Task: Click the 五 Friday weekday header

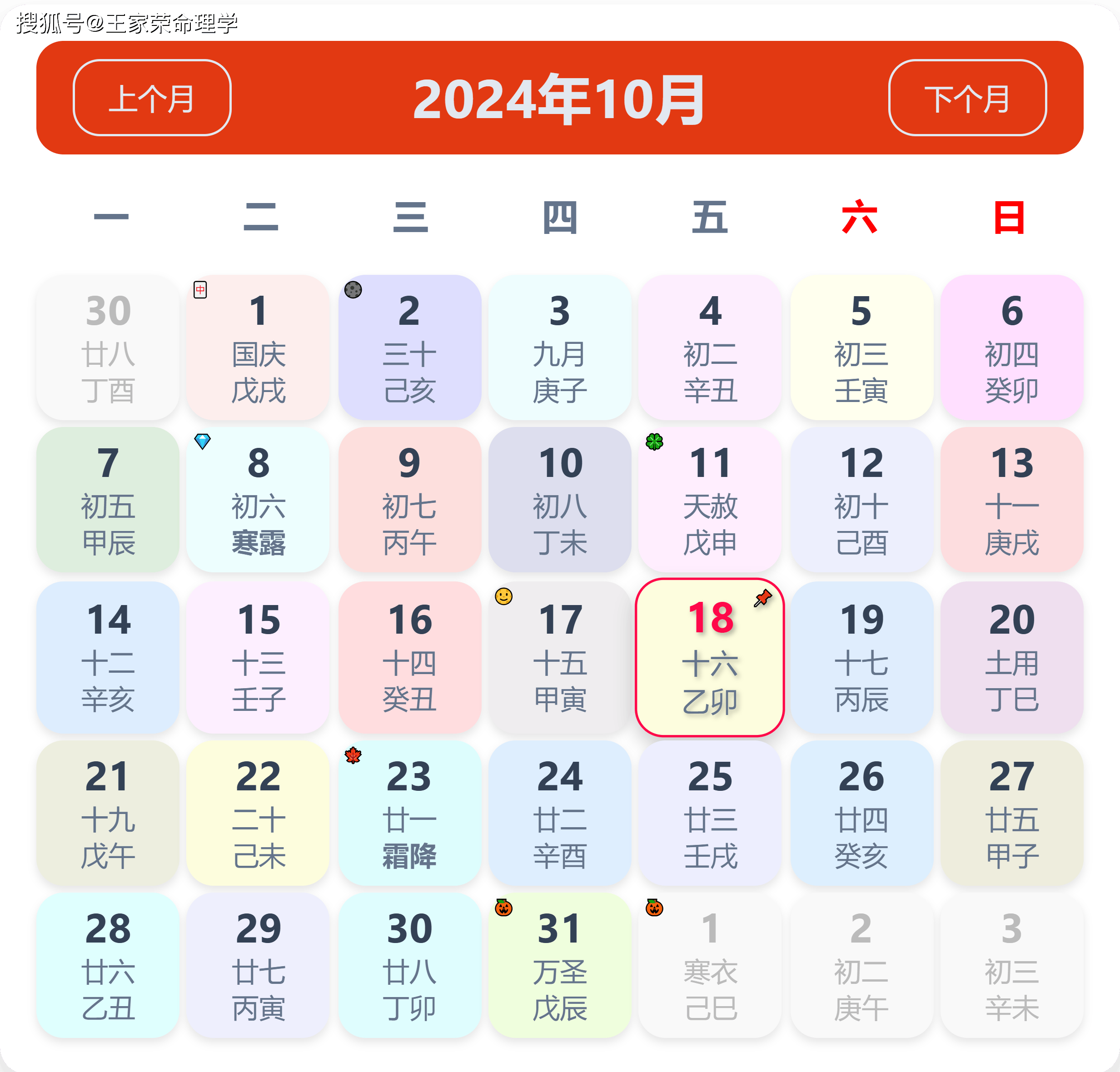Action: coord(710,217)
